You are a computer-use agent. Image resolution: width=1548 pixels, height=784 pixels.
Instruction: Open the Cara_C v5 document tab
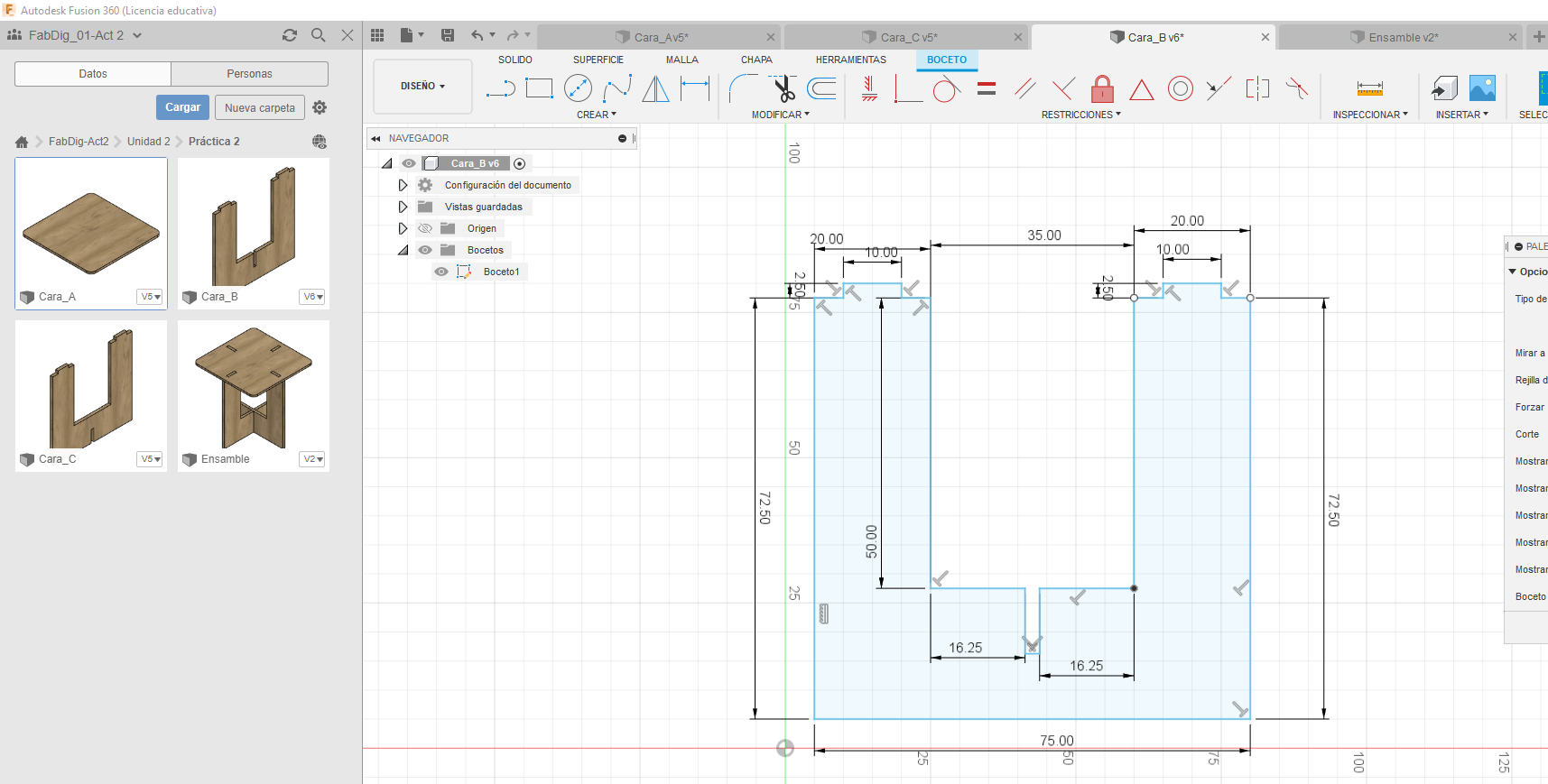(906, 37)
